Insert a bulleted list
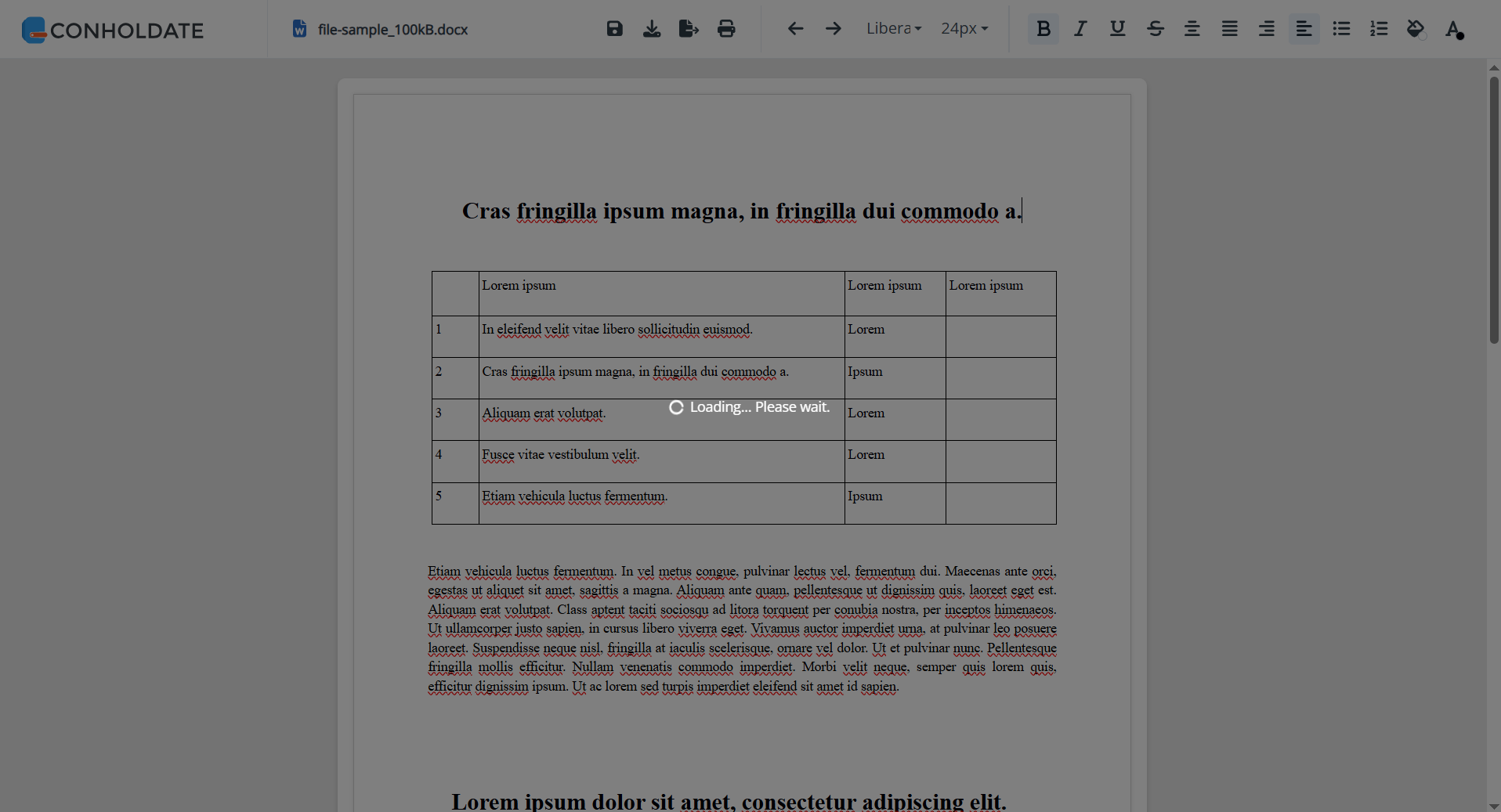 [x=1342, y=29]
